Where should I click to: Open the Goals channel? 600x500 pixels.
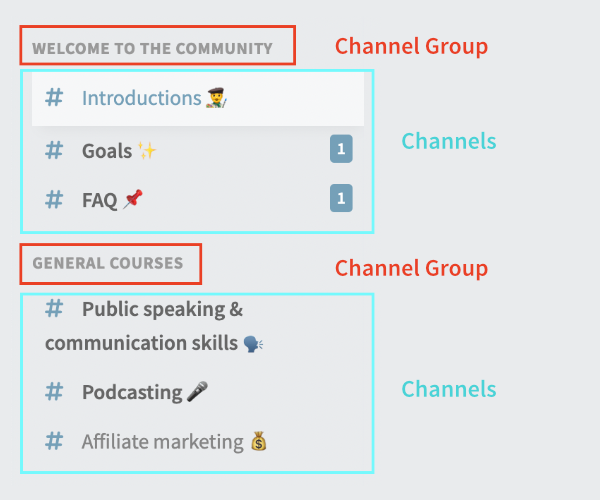[x=198, y=150]
